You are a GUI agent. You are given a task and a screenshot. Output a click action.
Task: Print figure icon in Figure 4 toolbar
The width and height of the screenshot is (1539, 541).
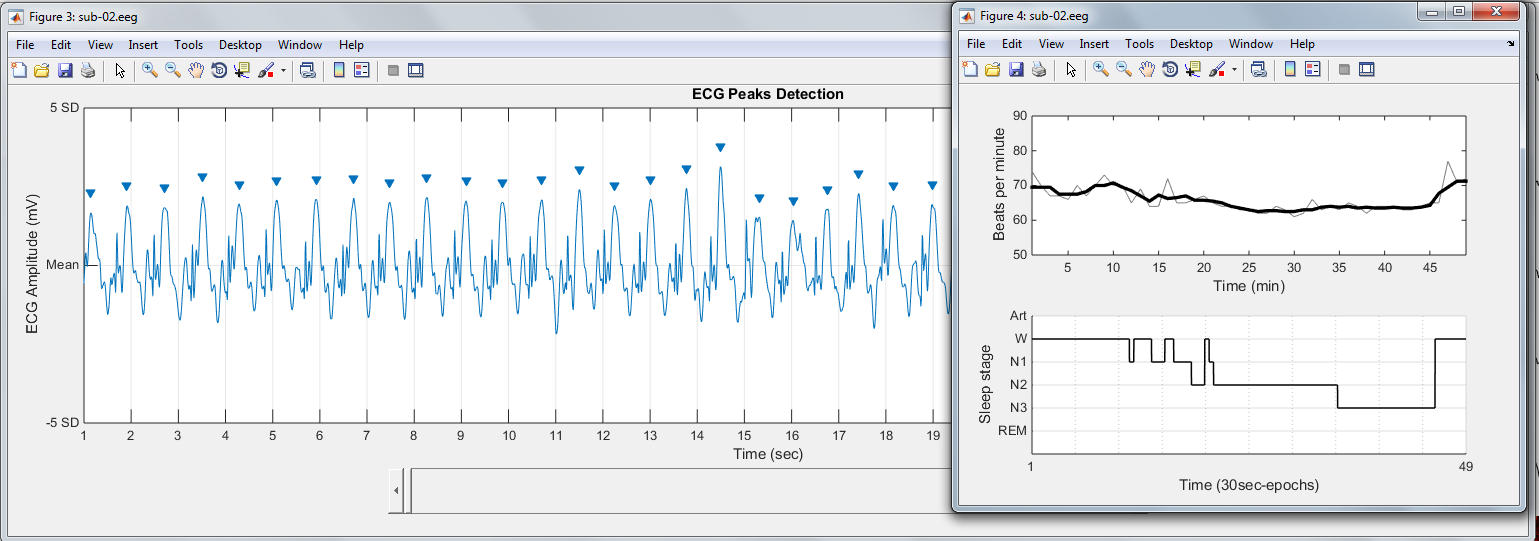point(1039,69)
